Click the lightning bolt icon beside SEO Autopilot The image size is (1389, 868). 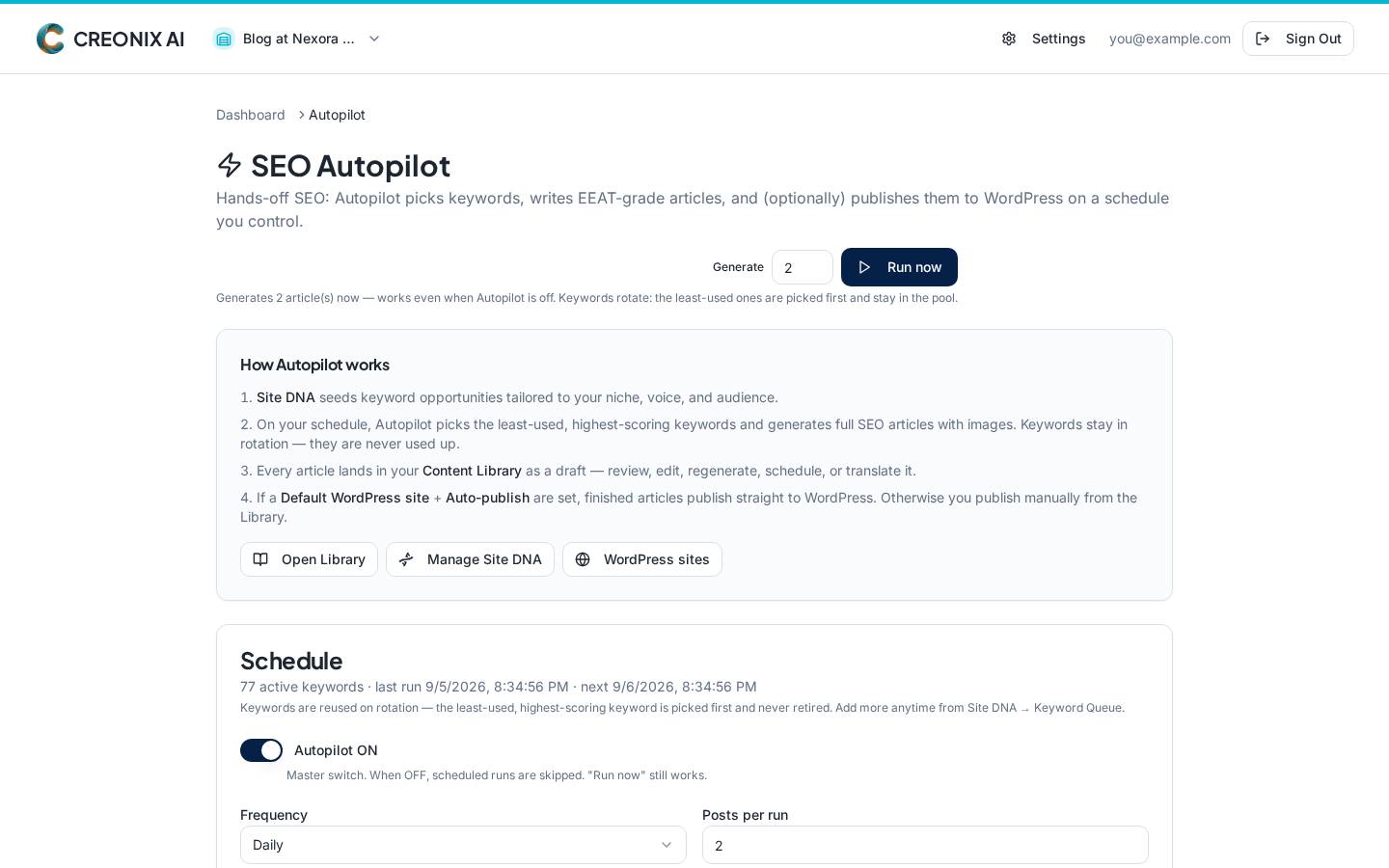(230, 165)
